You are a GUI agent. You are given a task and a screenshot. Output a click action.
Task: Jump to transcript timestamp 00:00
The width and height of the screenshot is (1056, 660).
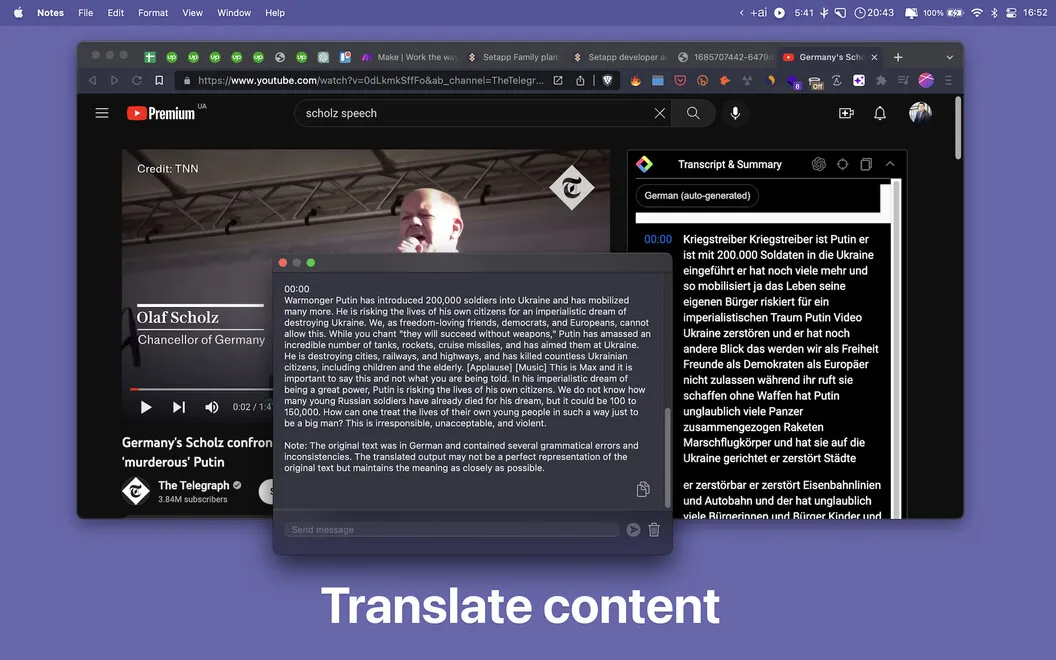point(658,239)
